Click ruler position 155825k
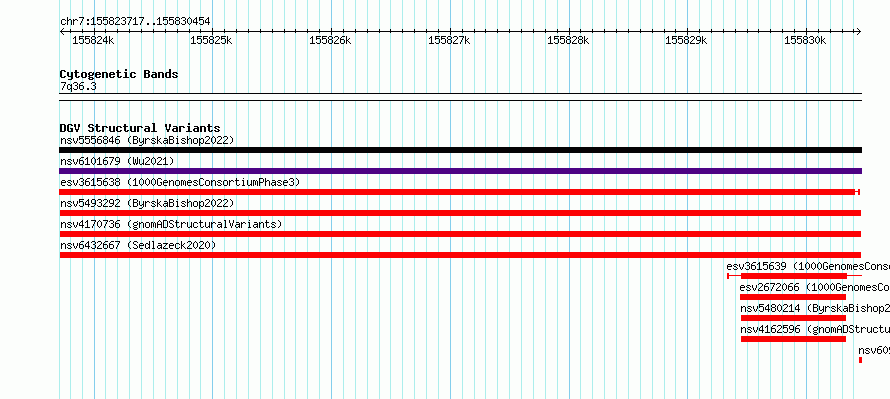 coord(211,40)
